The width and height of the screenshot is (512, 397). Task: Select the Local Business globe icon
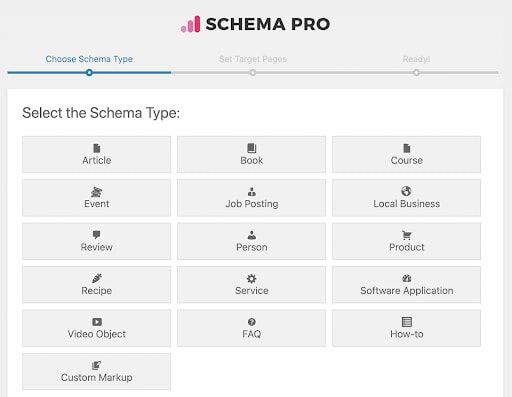coord(406,191)
